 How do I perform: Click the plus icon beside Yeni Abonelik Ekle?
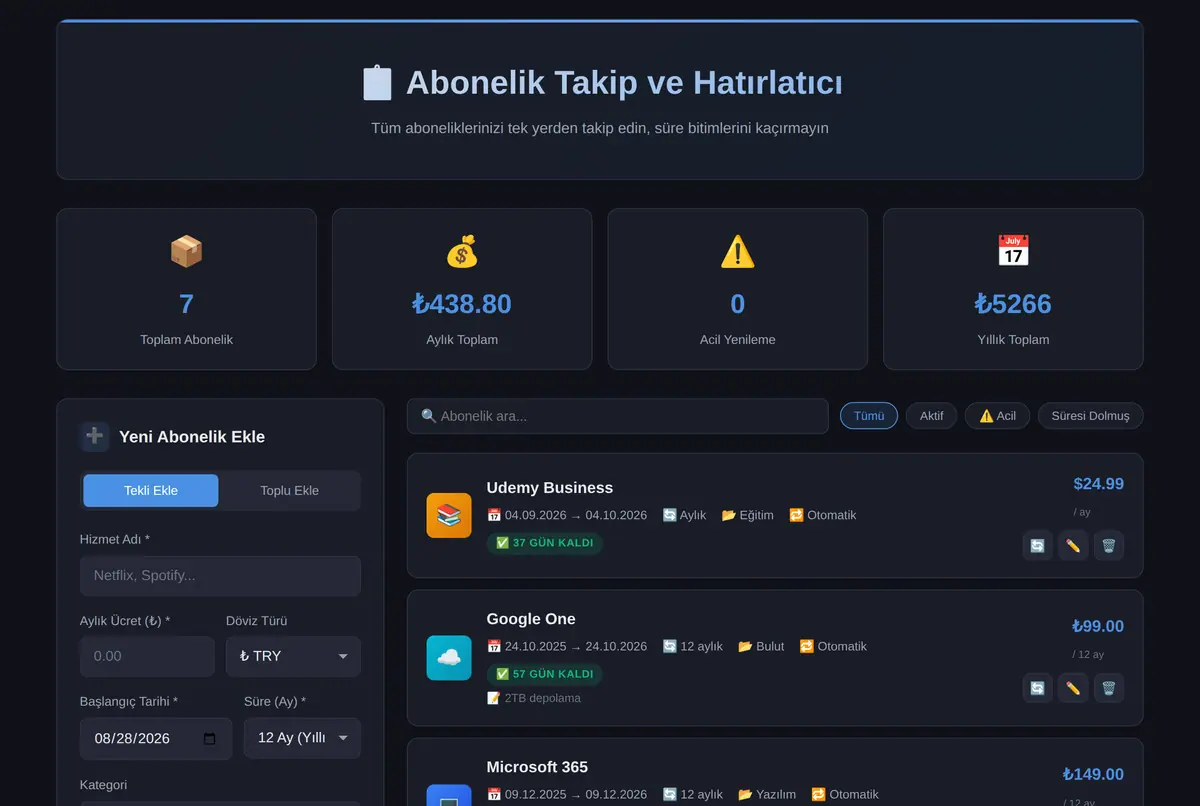point(95,436)
